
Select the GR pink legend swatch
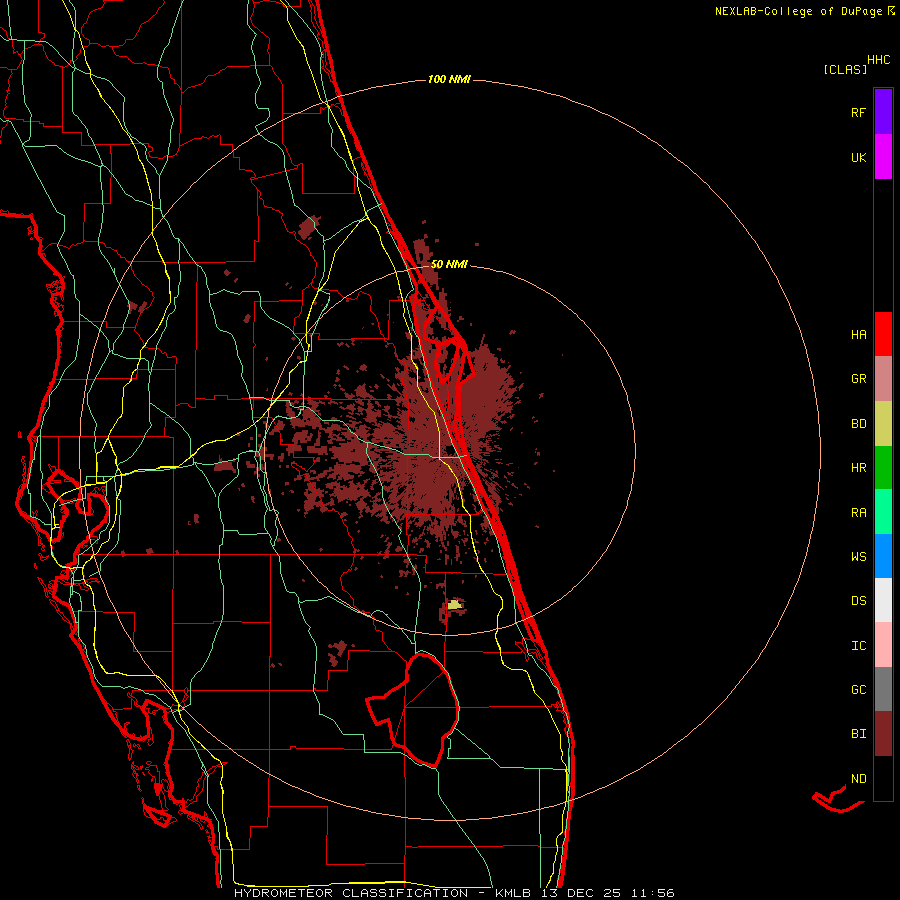click(x=883, y=379)
